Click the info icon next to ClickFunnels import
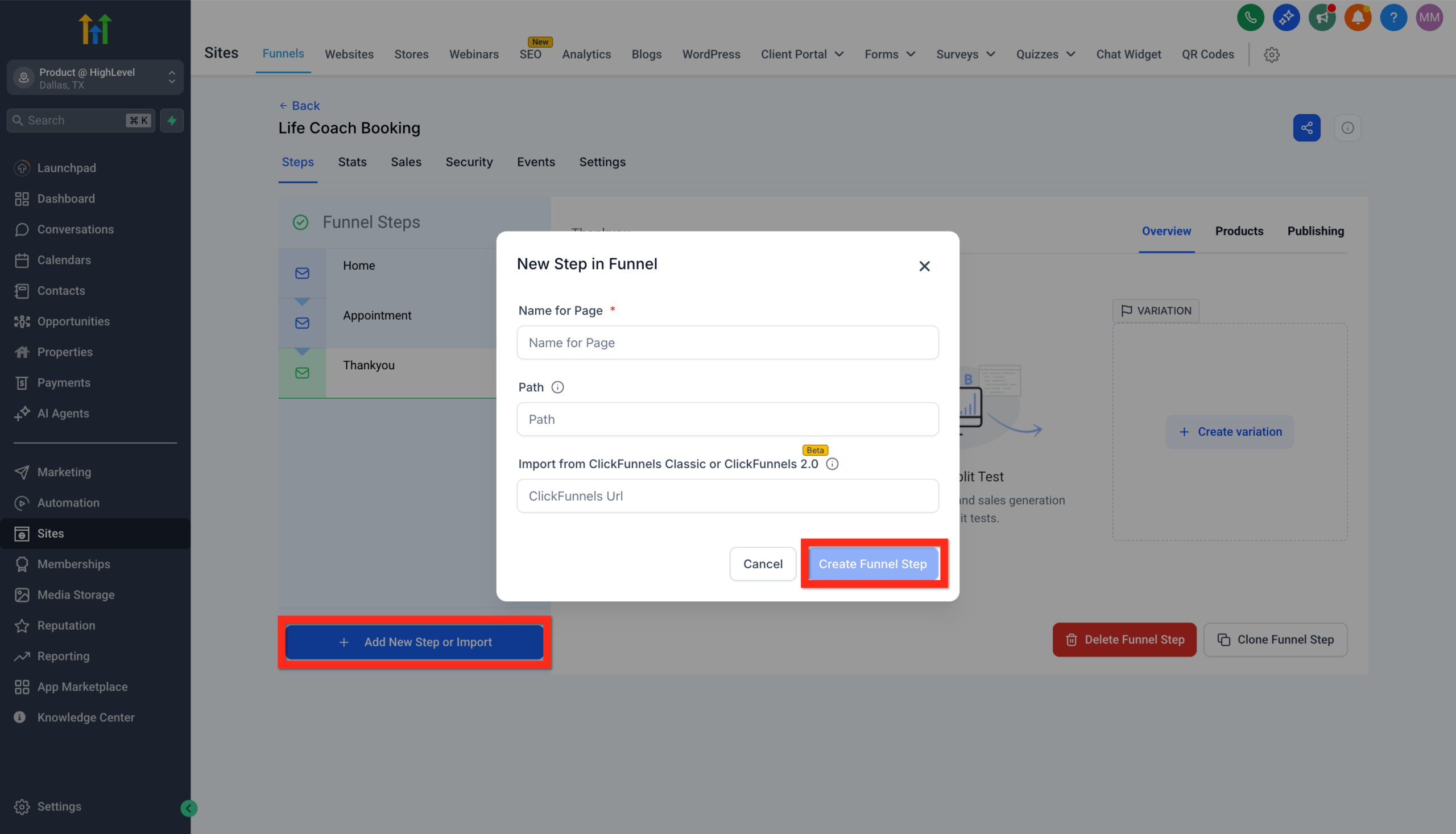1456x834 pixels. pos(833,464)
